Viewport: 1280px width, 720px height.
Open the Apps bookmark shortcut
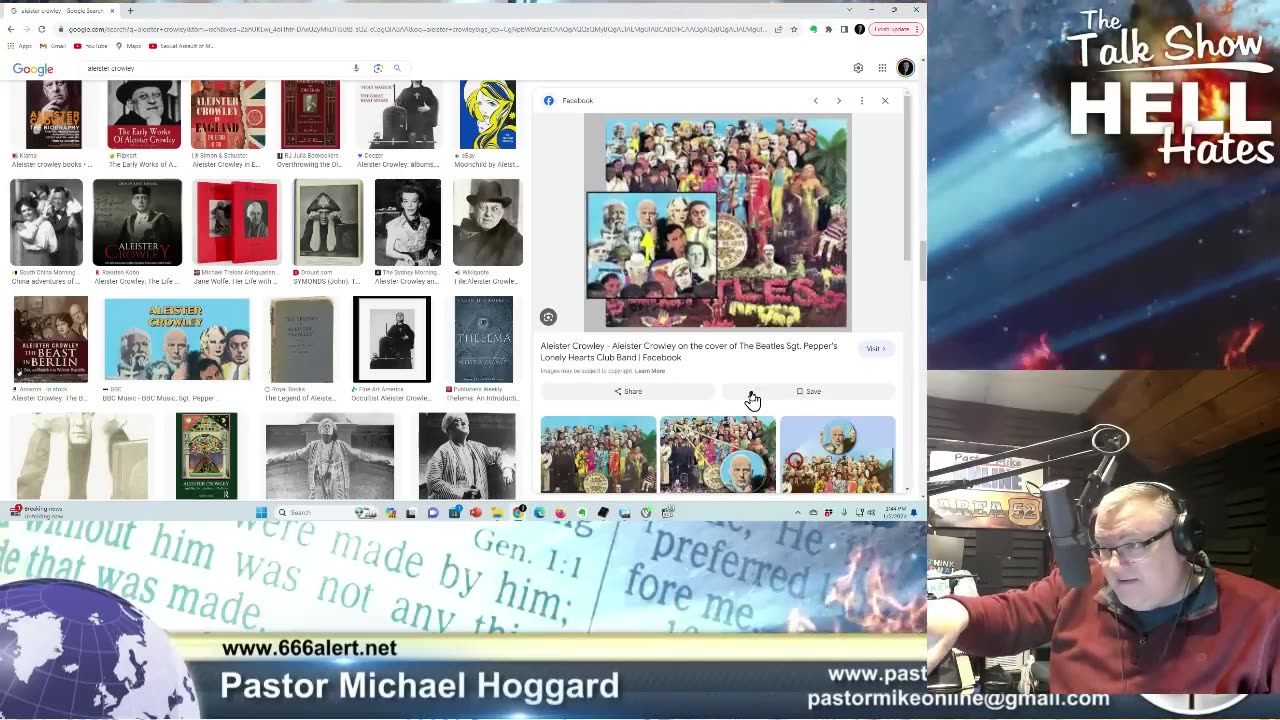(x=20, y=46)
